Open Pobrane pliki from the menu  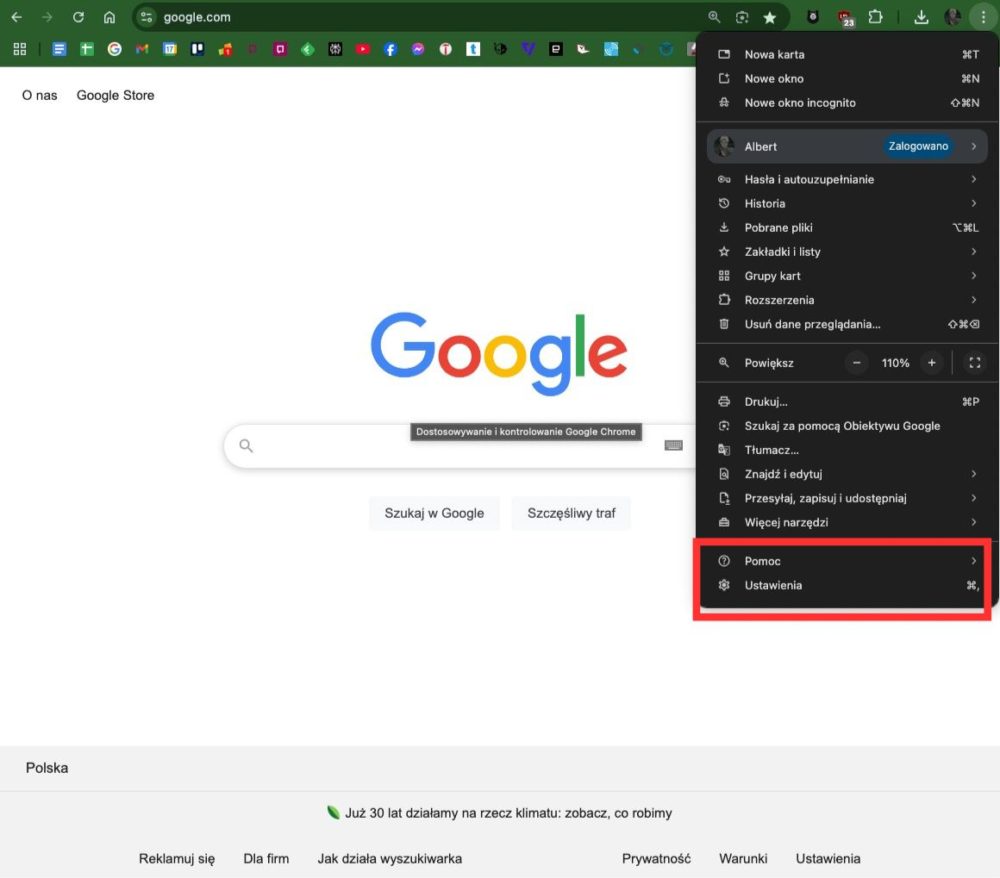(847, 228)
